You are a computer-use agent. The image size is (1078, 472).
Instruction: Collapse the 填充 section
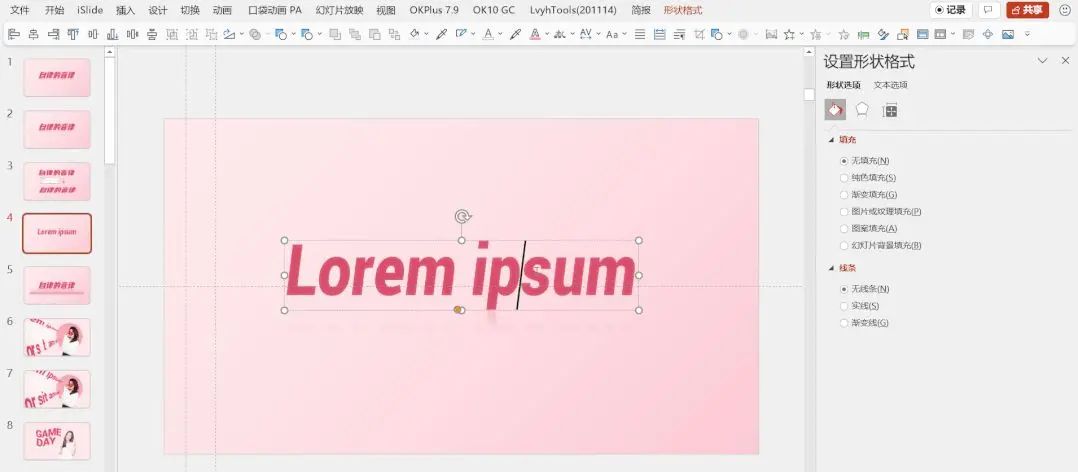pos(832,139)
